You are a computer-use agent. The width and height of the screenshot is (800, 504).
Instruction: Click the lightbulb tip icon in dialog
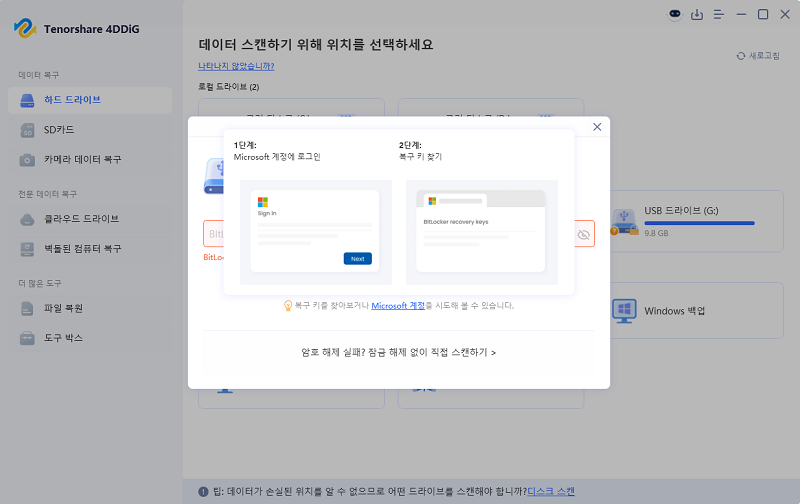click(x=288, y=306)
